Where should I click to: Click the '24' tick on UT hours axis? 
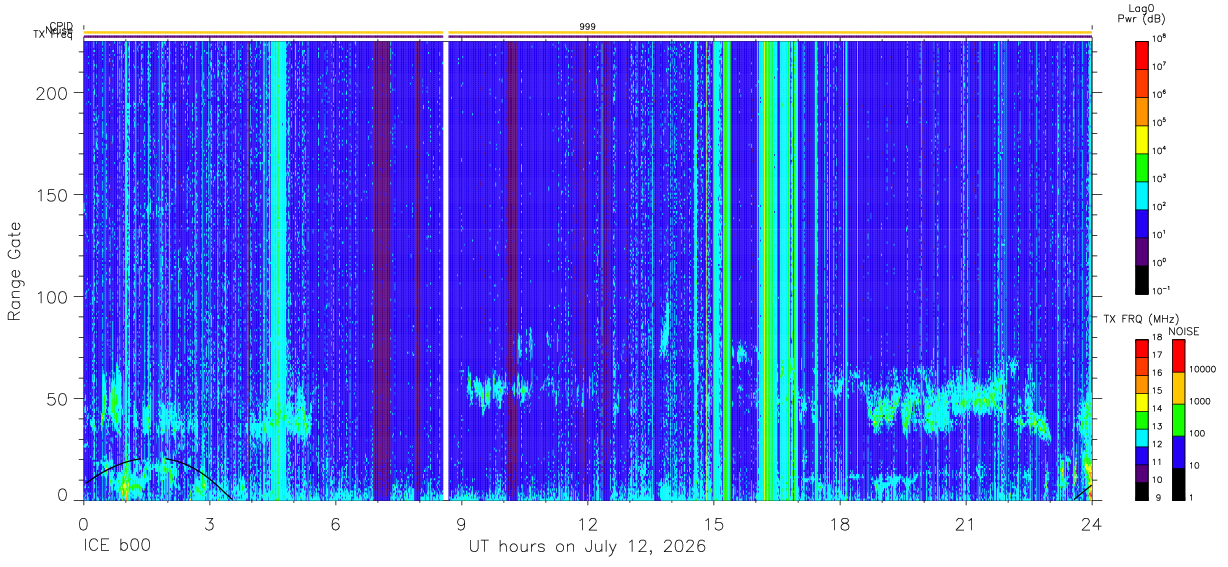[1091, 523]
